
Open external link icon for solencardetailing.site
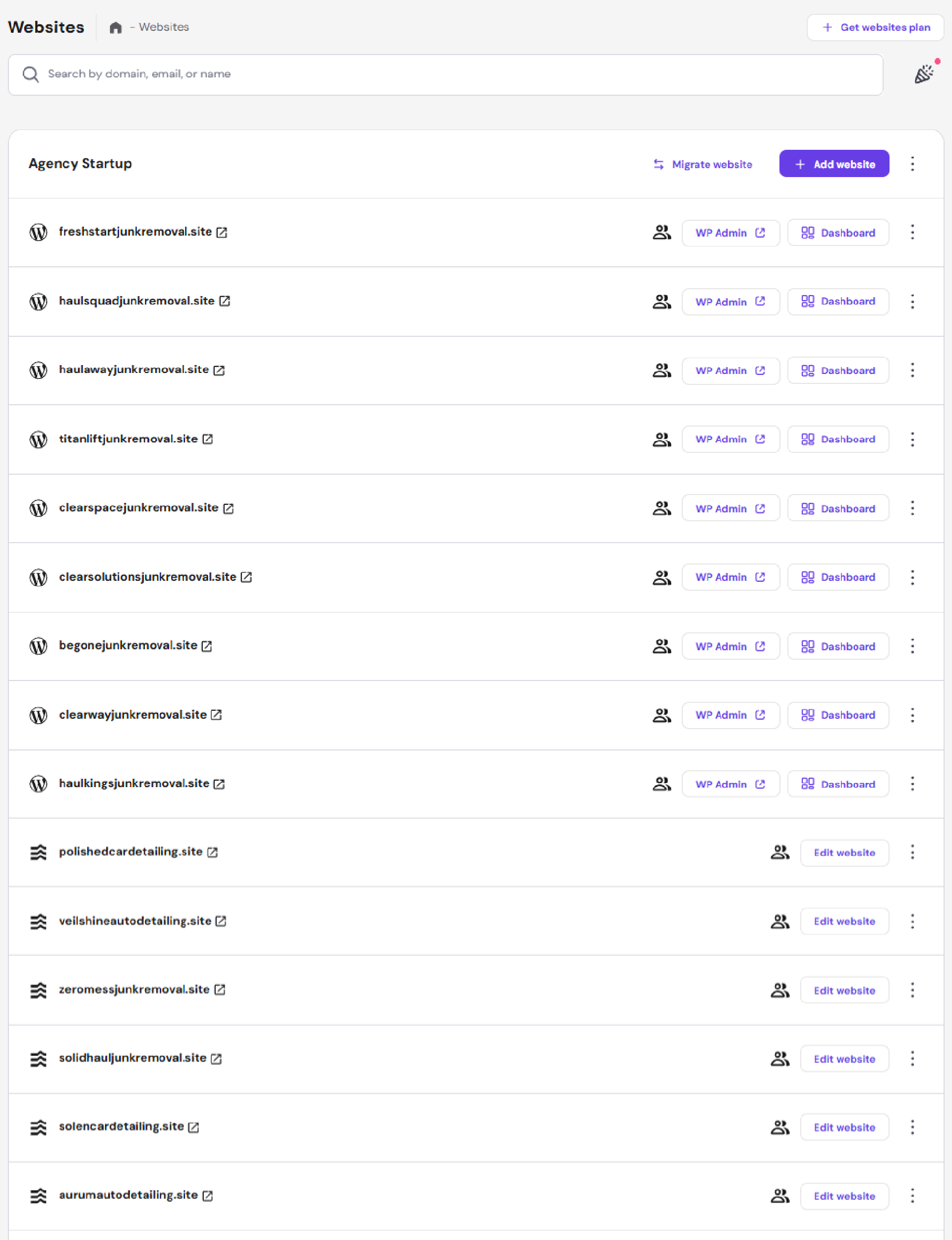pos(194,1127)
